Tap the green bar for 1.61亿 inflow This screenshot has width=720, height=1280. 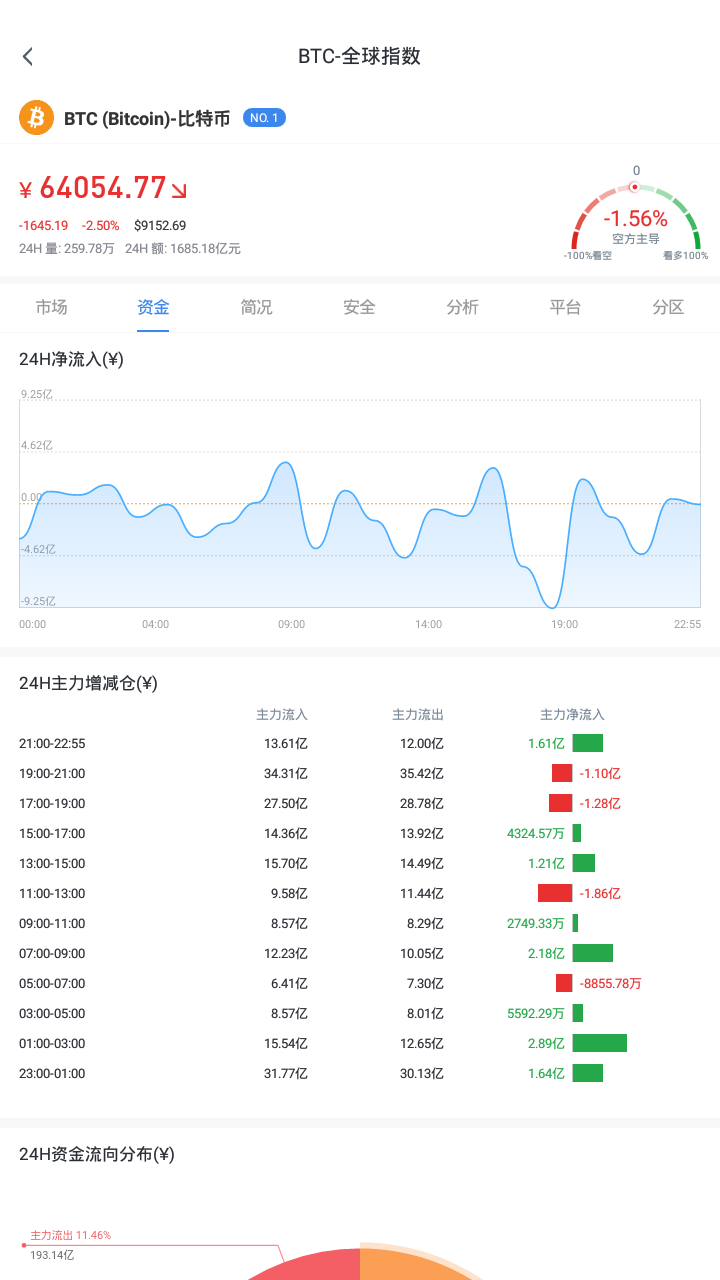pyautogui.click(x=588, y=743)
